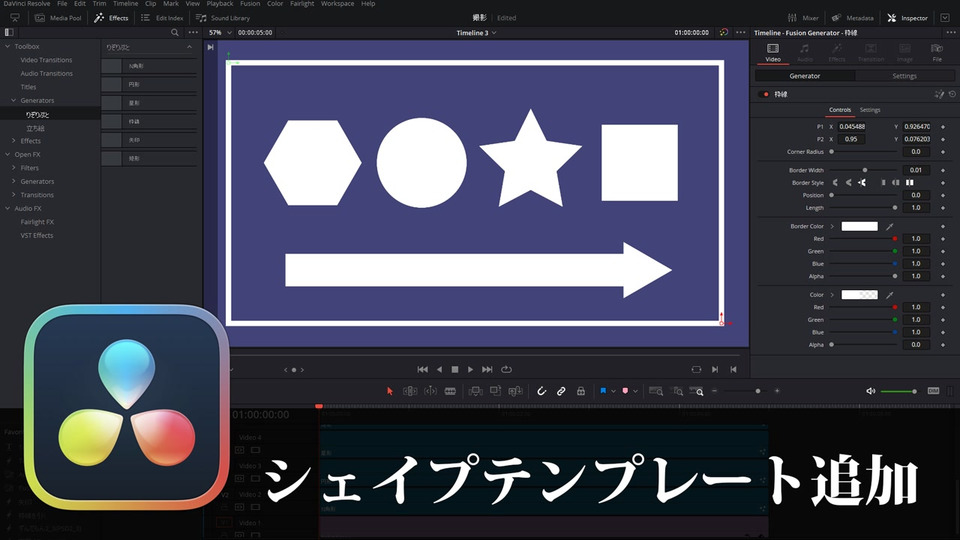This screenshot has width=960, height=540.
Task: Toggle timeline Snapping magnet
Action: coord(541,391)
